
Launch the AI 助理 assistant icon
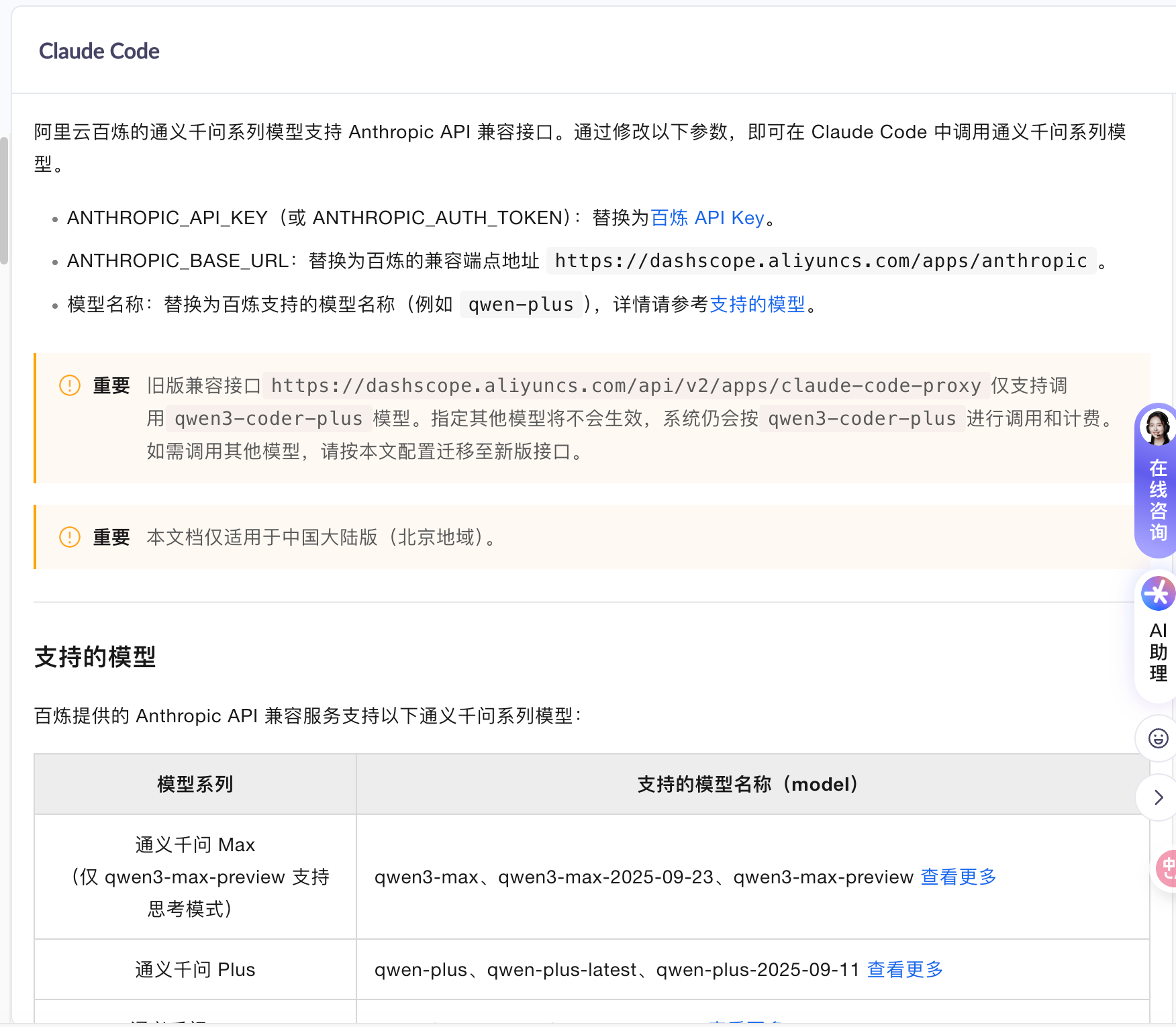coord(1158,594)
